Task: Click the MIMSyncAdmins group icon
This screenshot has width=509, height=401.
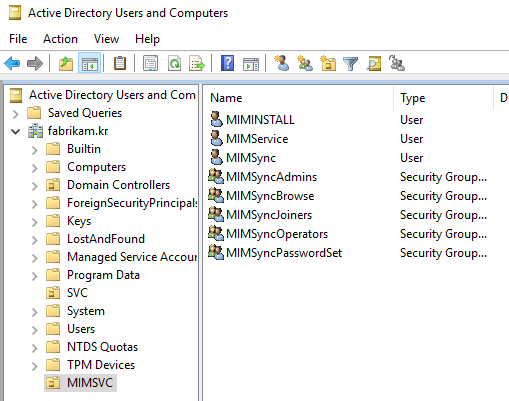Action: (x=216, y=176)
